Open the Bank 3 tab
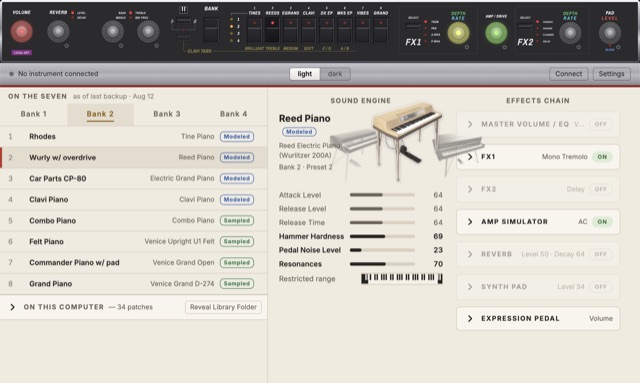 (x=167, y=114)
